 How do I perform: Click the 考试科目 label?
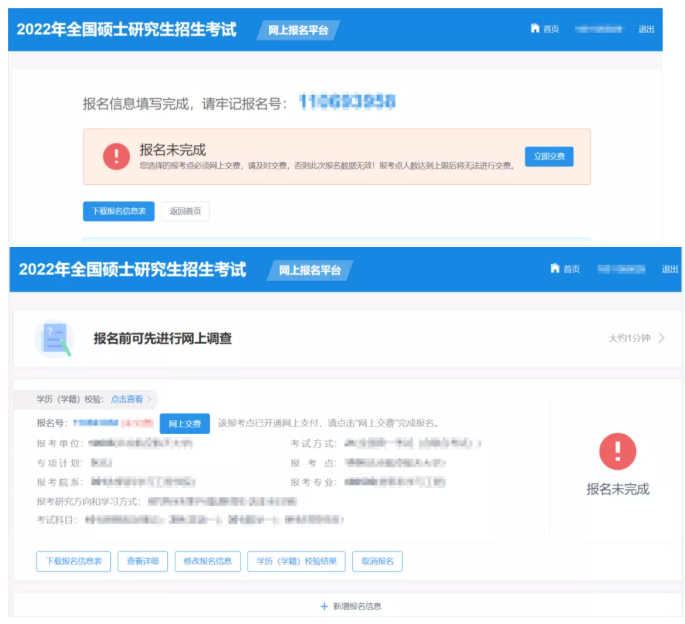(57, 520)
